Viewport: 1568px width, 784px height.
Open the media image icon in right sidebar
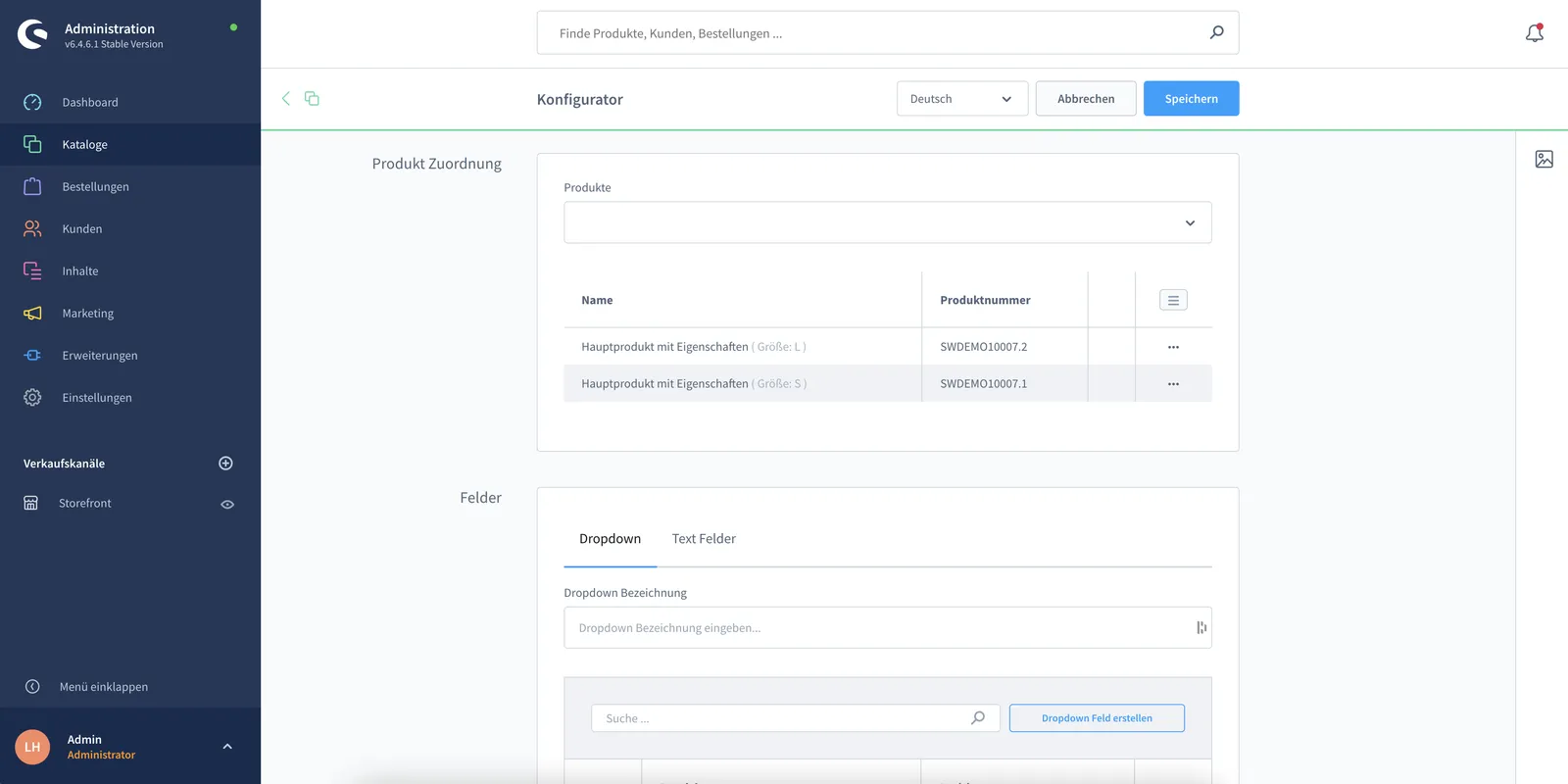1543,159
